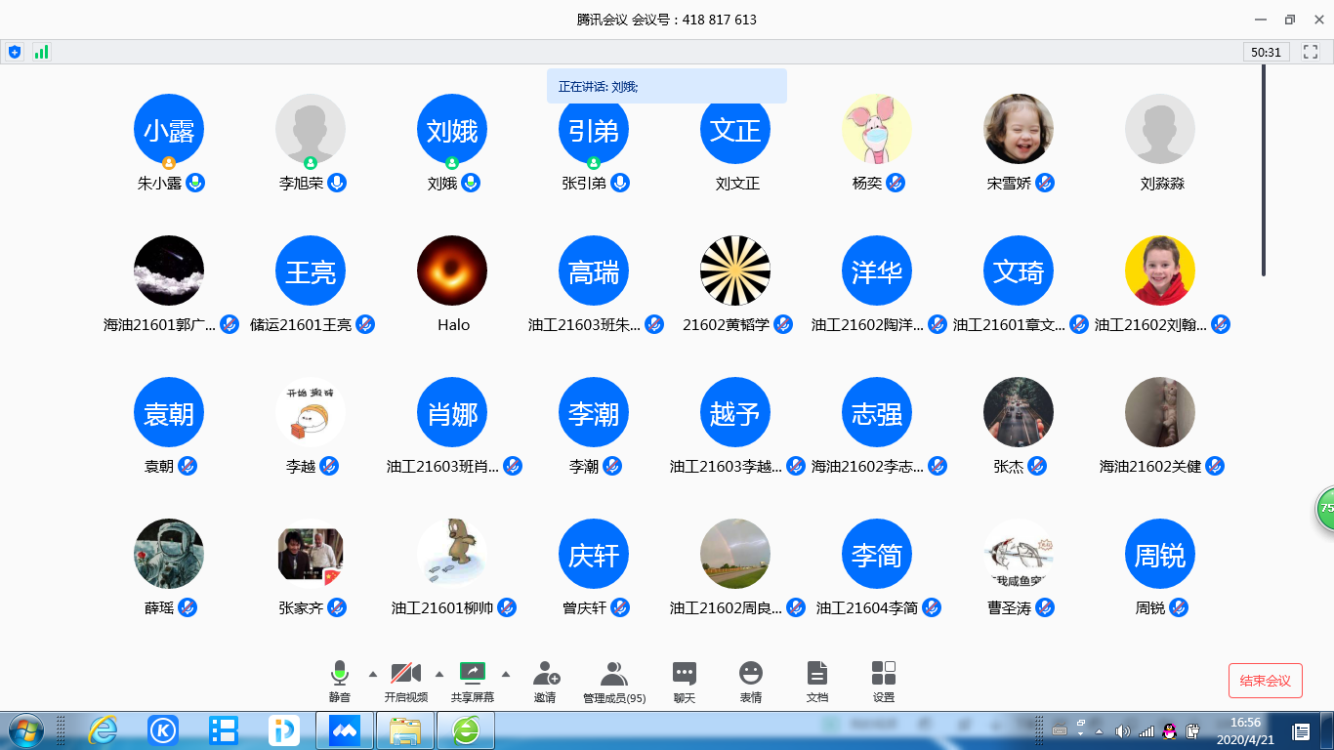This screenshot has height=750, width=1334.
Task: Expand arrow next to 静音 microphone
Action: point(373,674)
